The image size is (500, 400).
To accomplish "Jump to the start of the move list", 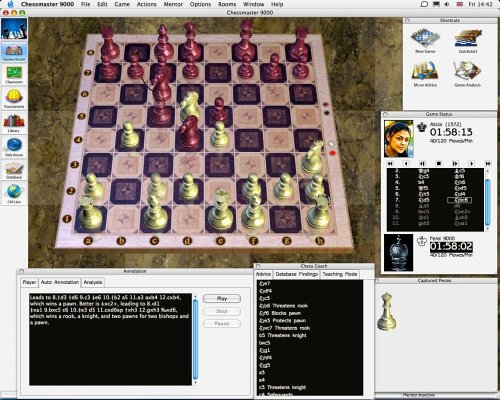I will pos(390,164).
